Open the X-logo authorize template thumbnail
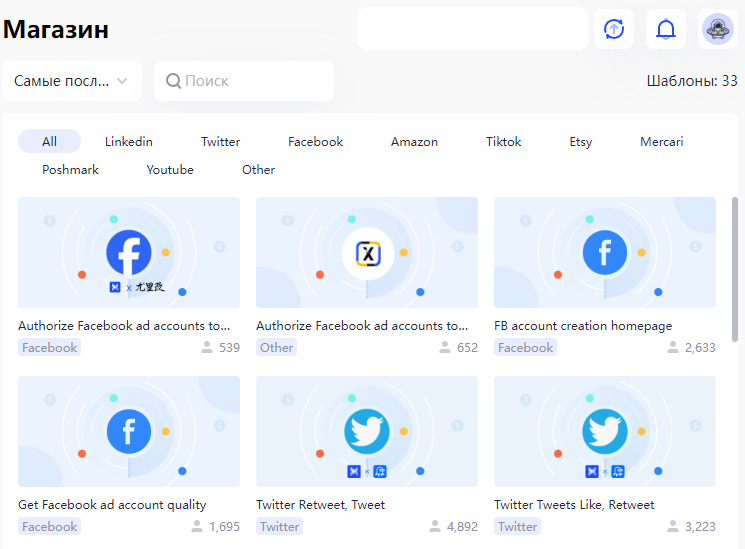 367,252
